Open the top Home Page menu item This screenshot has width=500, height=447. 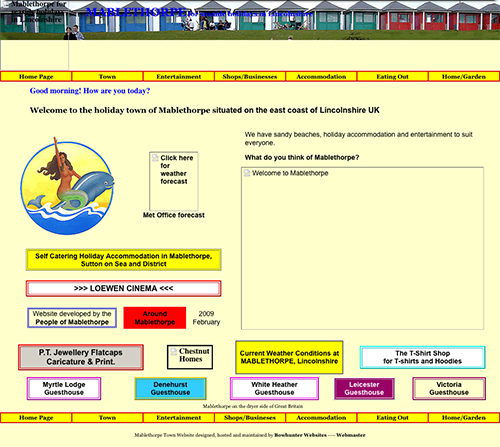36,76
